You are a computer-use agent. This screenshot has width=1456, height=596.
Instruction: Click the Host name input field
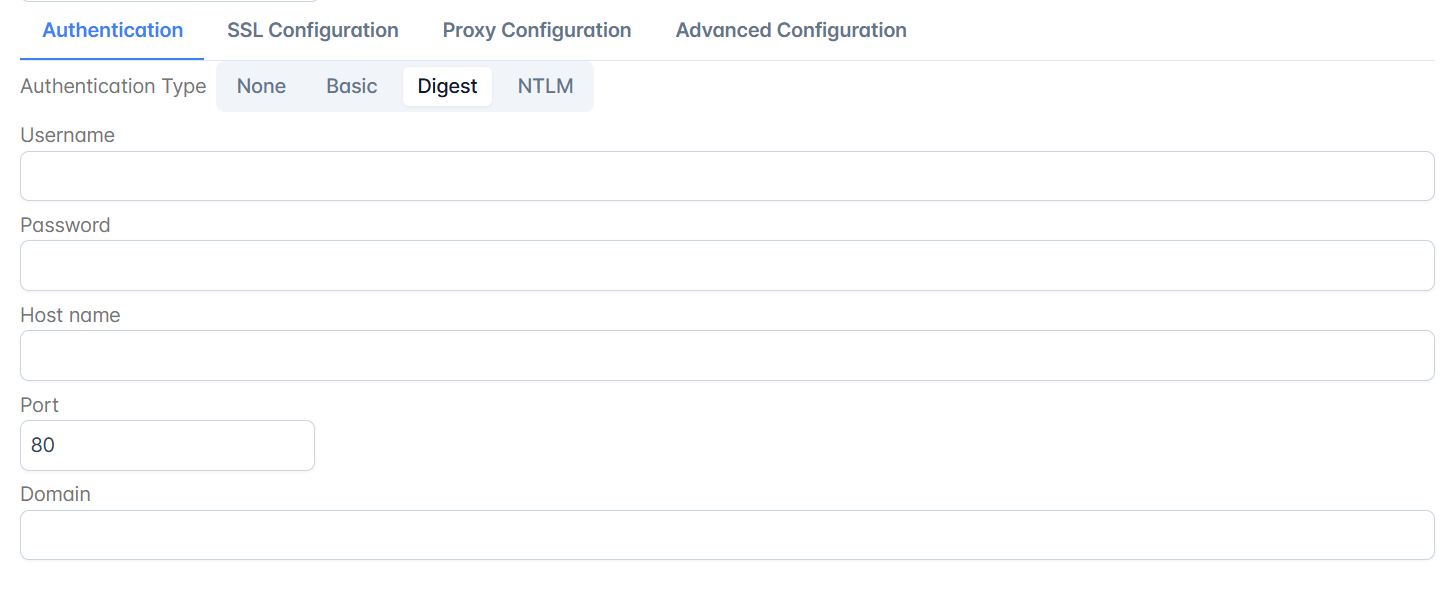(727, 356)
